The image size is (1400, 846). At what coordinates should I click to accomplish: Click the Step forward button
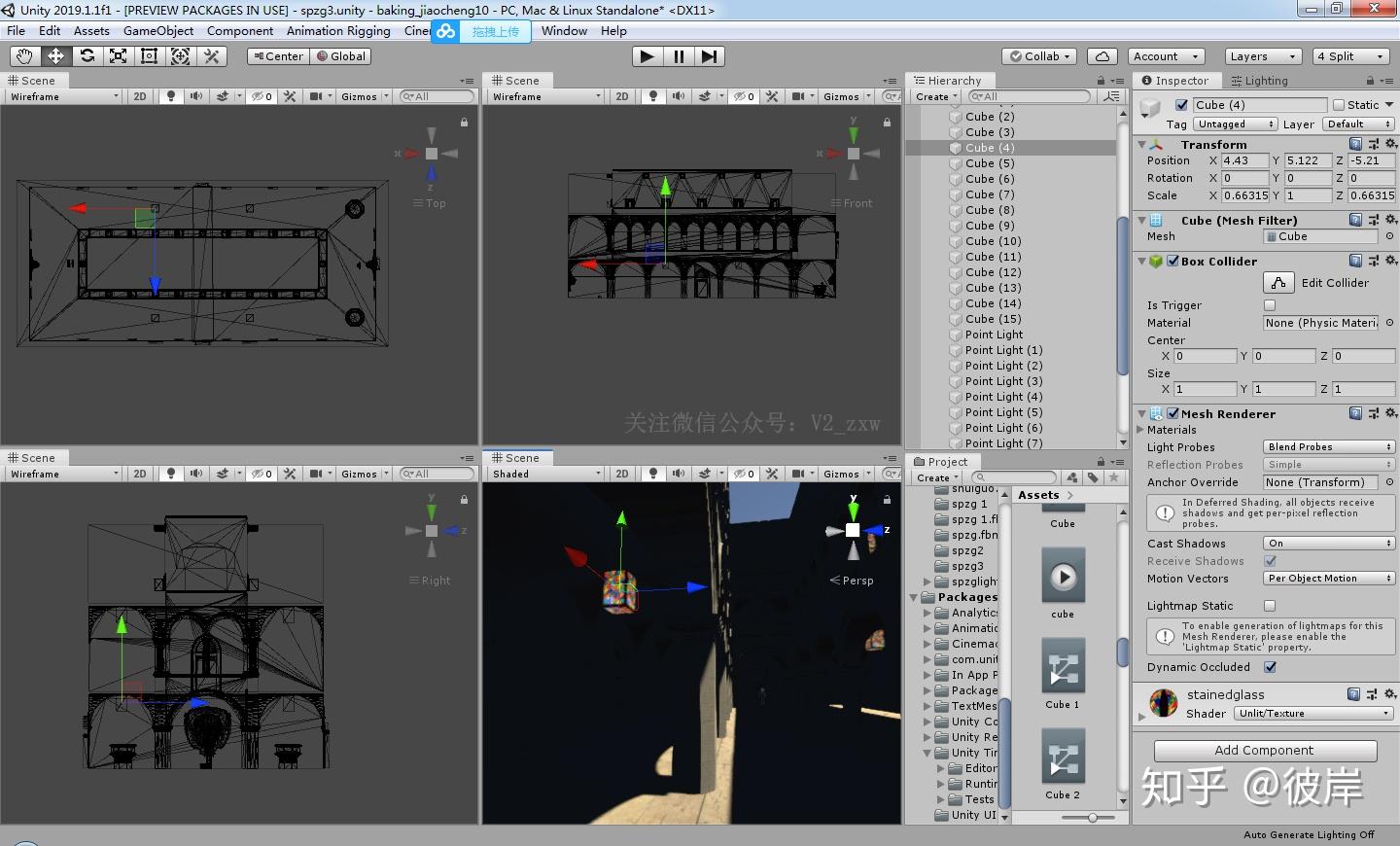(710, 56)
